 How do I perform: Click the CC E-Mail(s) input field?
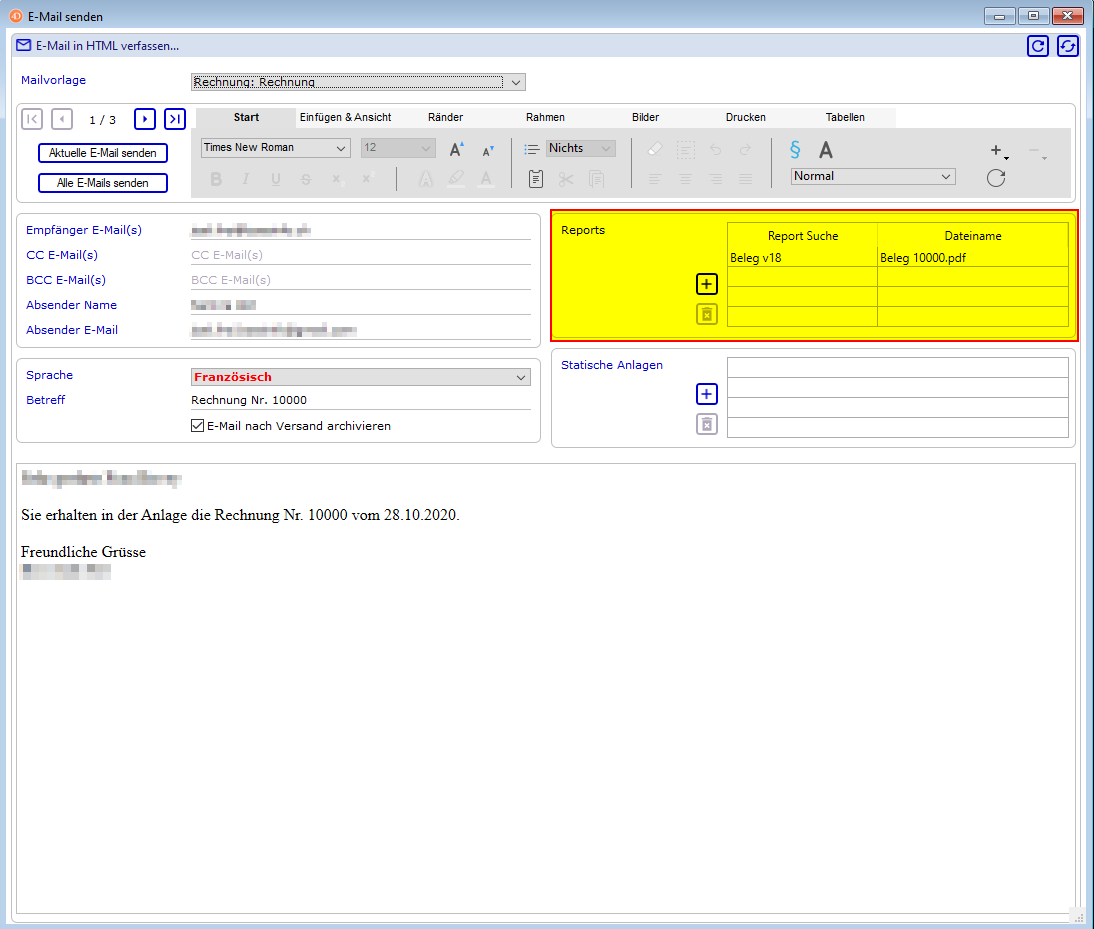point(360,255)
